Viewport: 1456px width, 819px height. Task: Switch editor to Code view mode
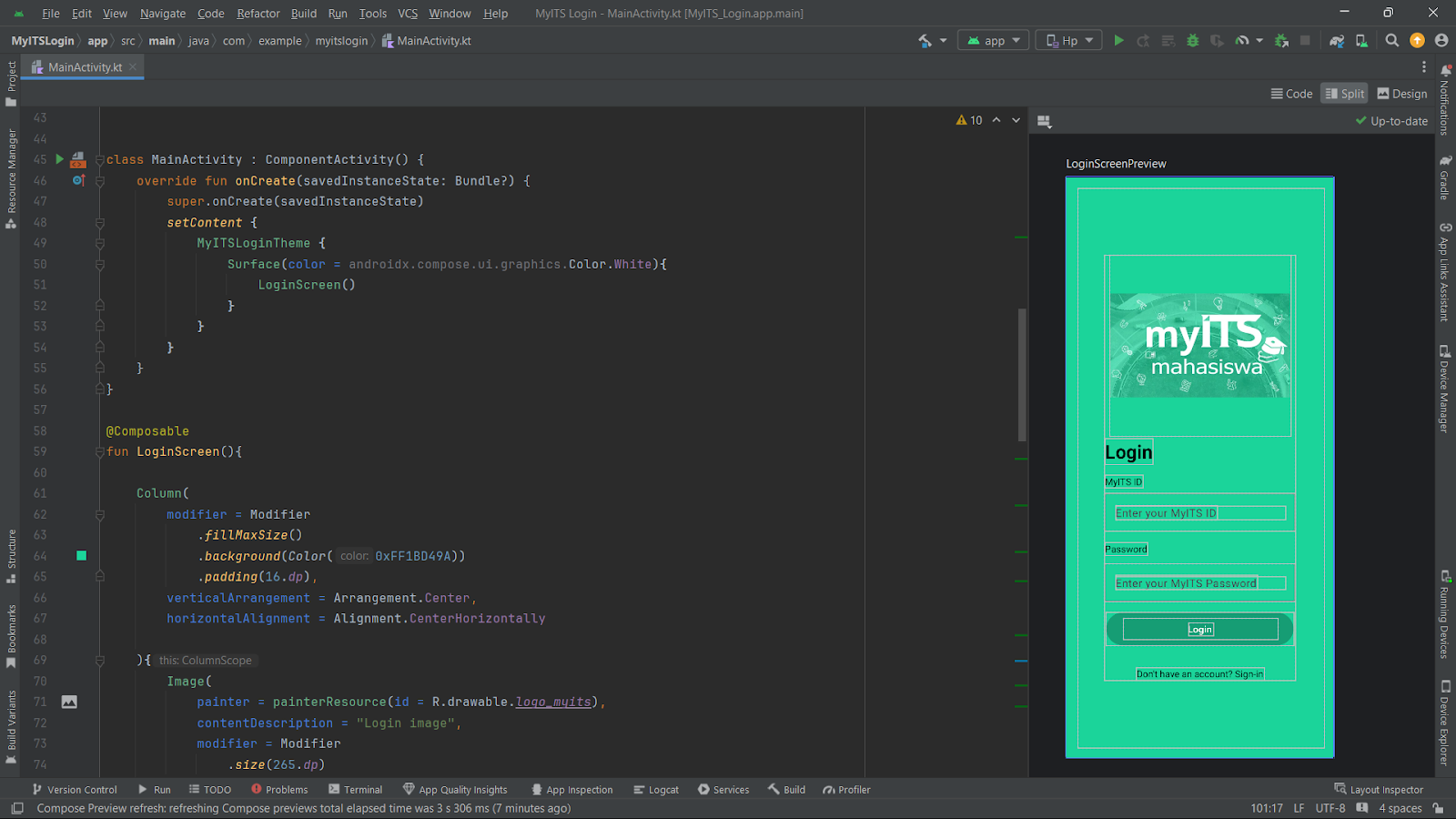point(1291,94)
